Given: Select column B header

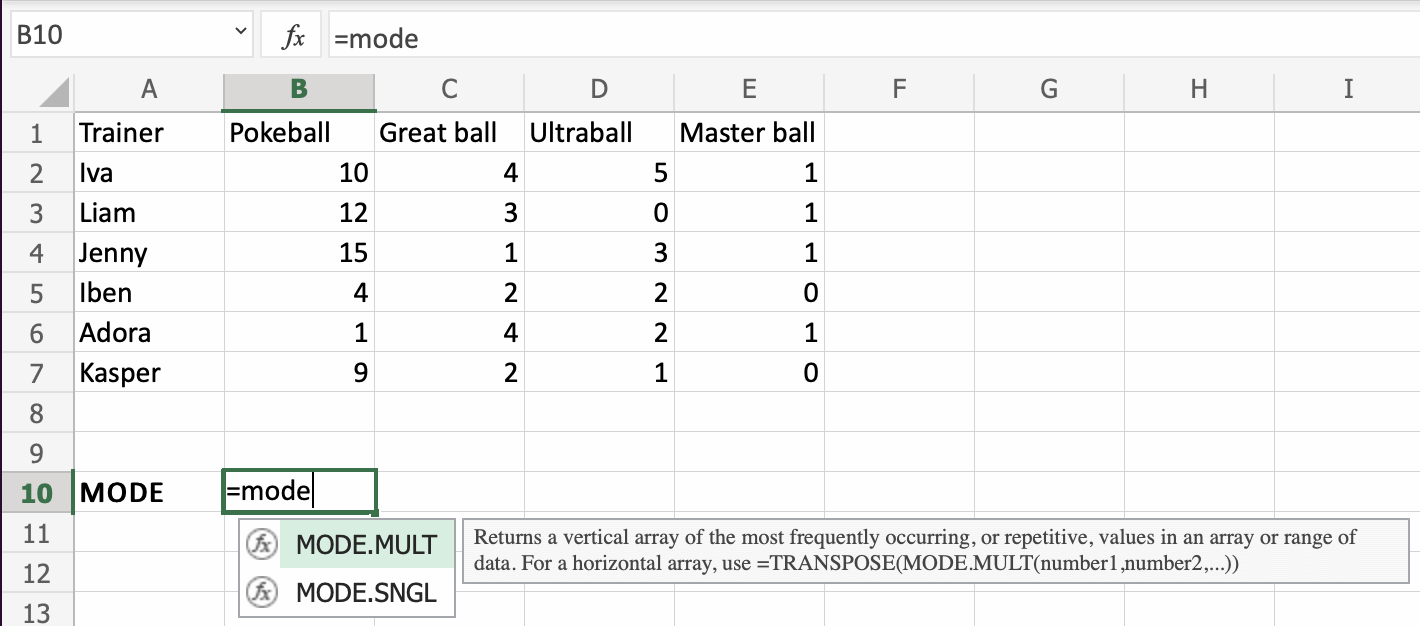Looking at the screenshot, I should pyautogui.click(x=299, y=89).
